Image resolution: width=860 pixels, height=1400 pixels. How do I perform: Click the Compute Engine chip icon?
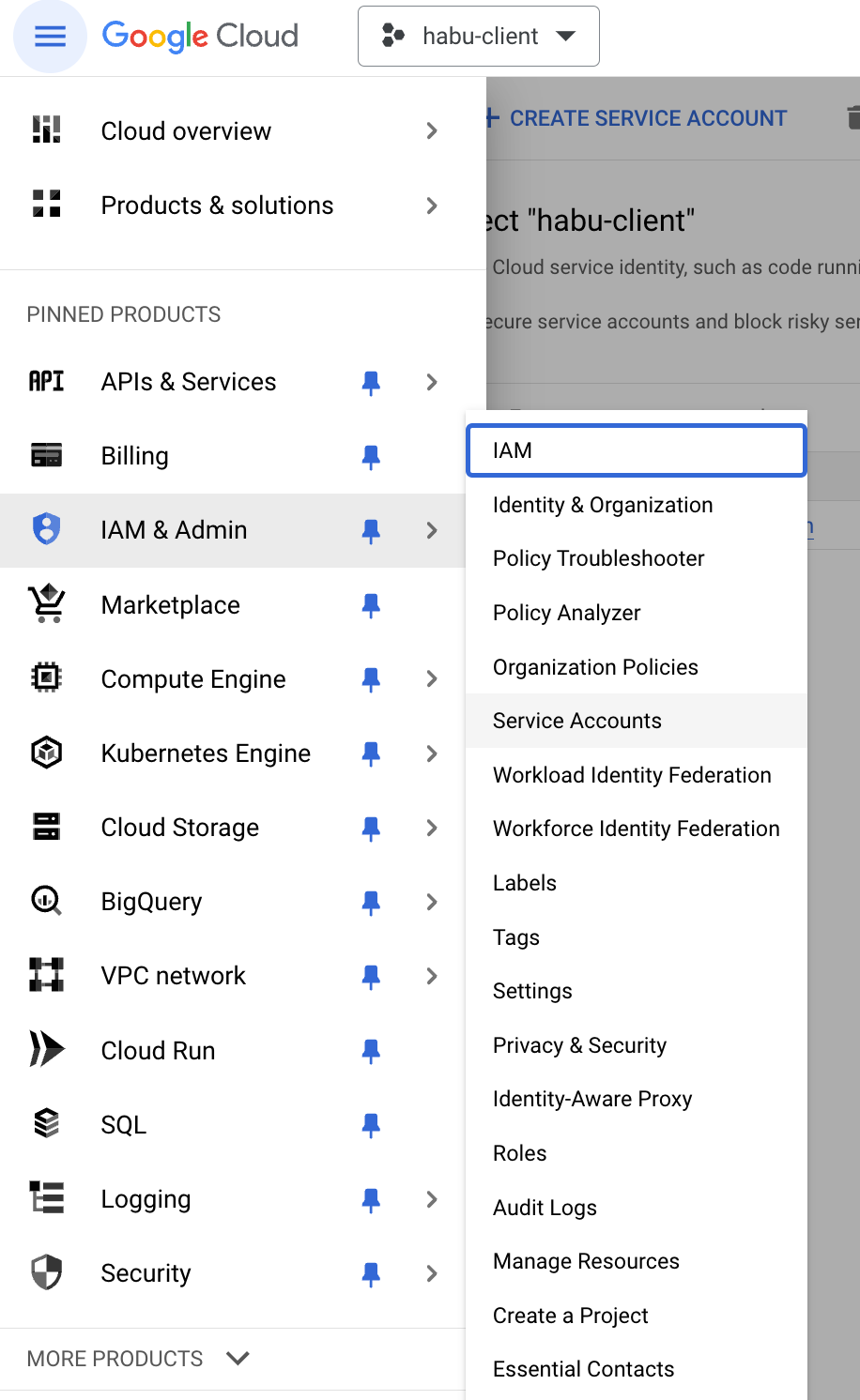point(46,678)
